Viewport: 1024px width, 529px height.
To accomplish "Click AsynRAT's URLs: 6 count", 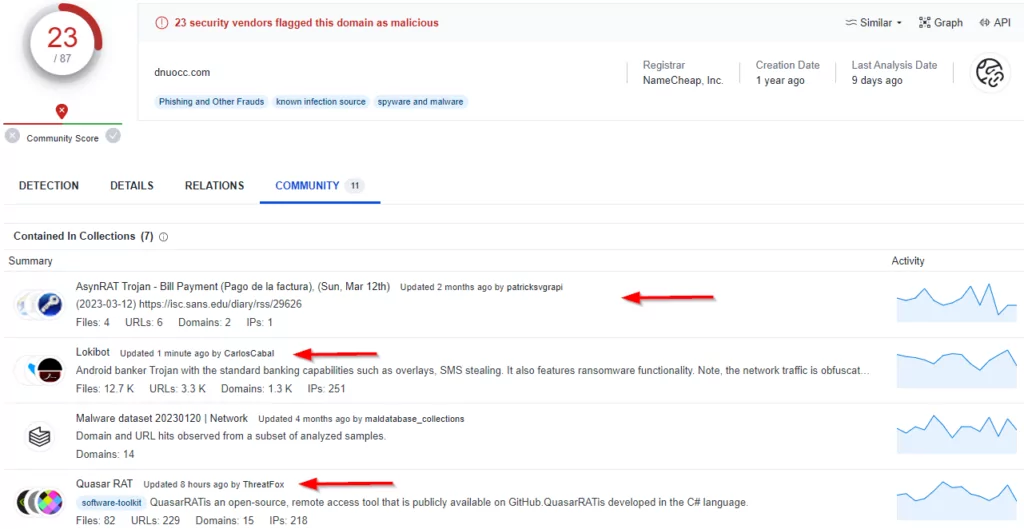I will coord(144,323).
